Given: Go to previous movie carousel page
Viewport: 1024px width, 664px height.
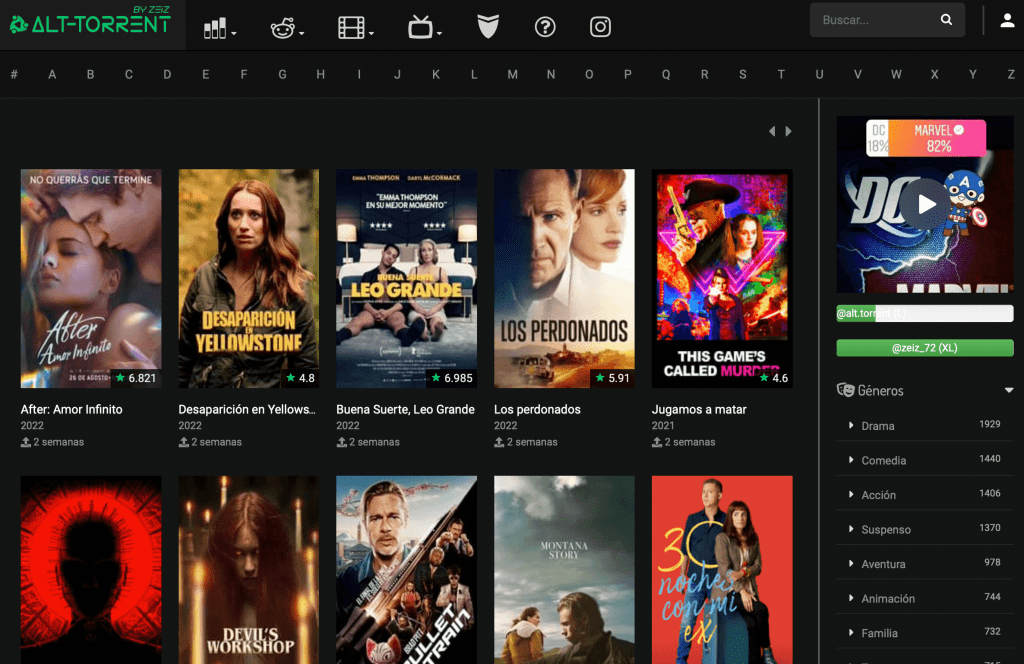Looking at the screenshot, I should [771, 131].
